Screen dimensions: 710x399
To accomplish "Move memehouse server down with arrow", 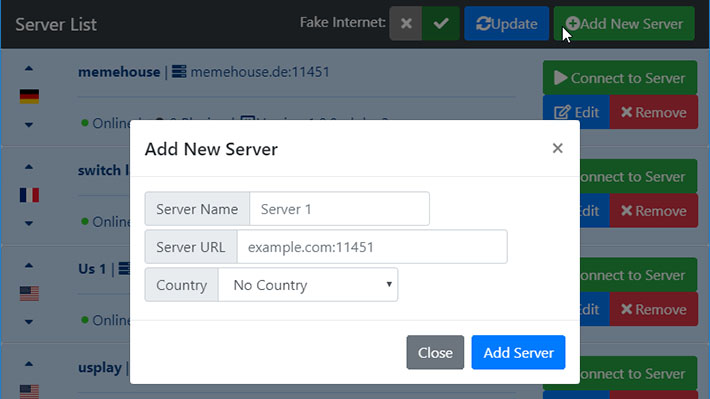I will tap(29, 125).
